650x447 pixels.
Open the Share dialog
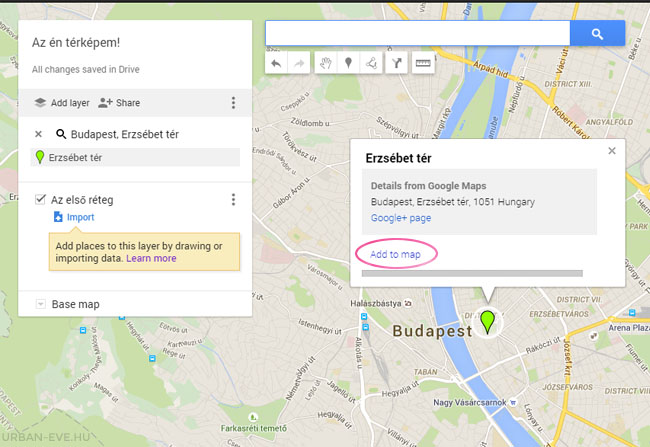[x=119, y=102]
